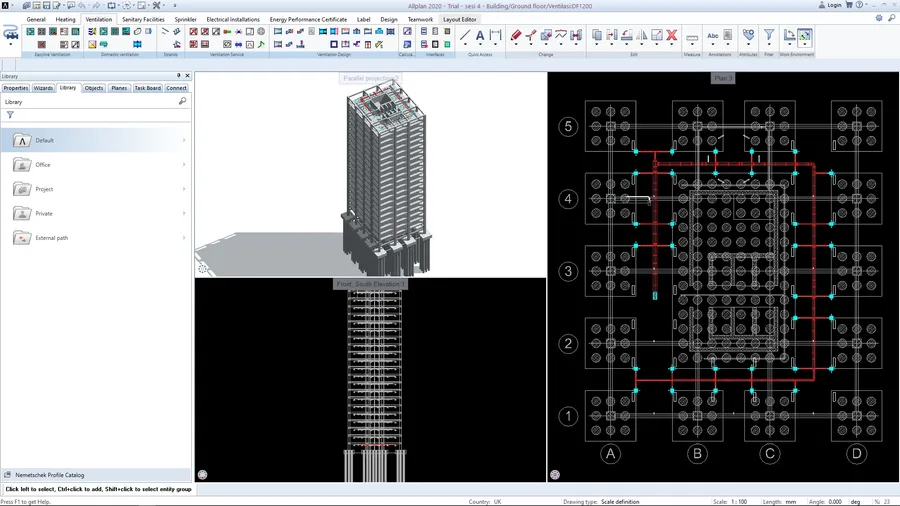
Task: Click the Plan 3 viewport title
Action: [723, 78]
